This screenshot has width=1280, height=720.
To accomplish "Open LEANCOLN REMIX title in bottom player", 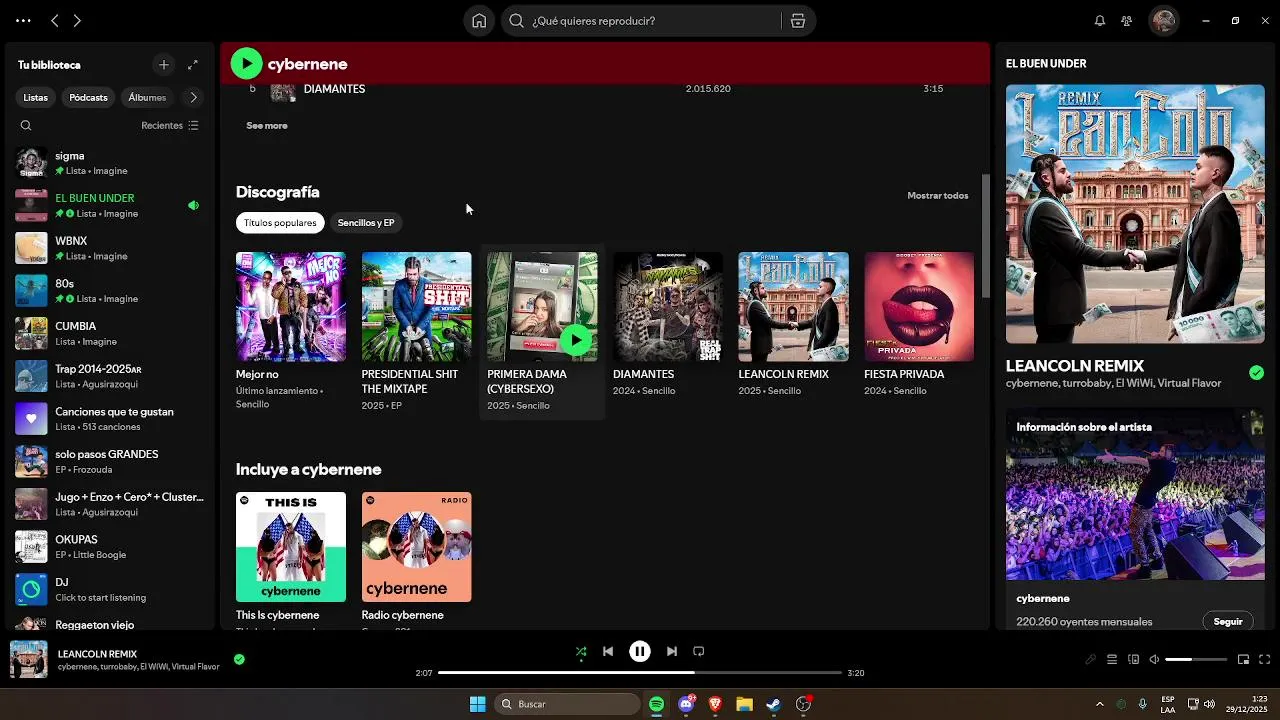I will pyautogui.click(x=97, y=654).
